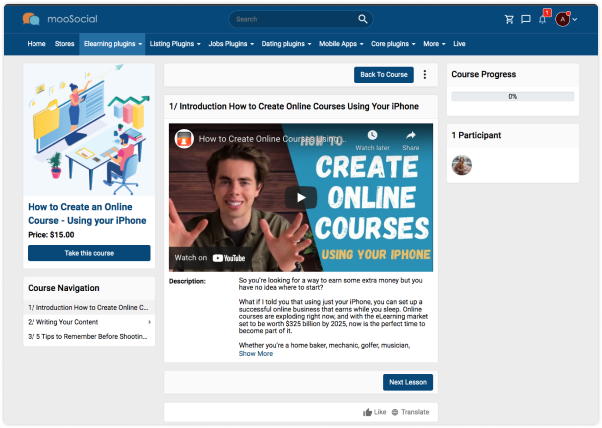The height and width of the screenshot is (428, 602).
Task: Click the Course Navigation heading
Action: click(64, 288)
